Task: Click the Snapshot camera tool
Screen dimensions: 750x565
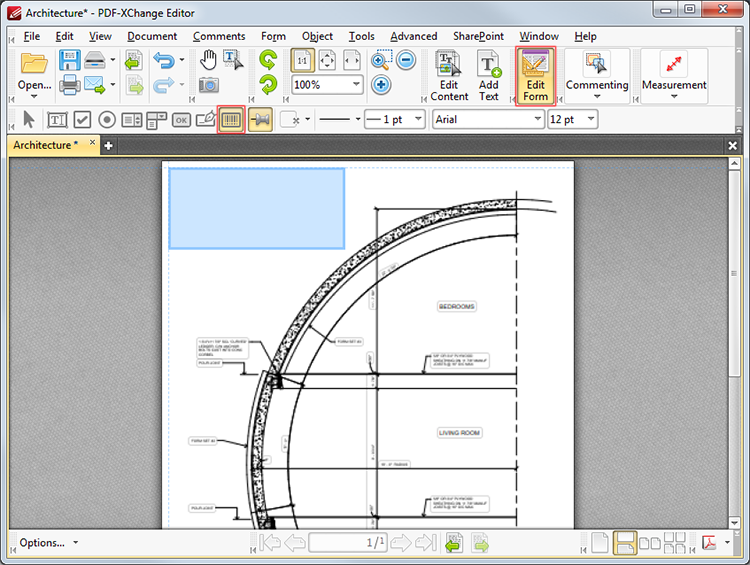Action: tap(209, 85)
